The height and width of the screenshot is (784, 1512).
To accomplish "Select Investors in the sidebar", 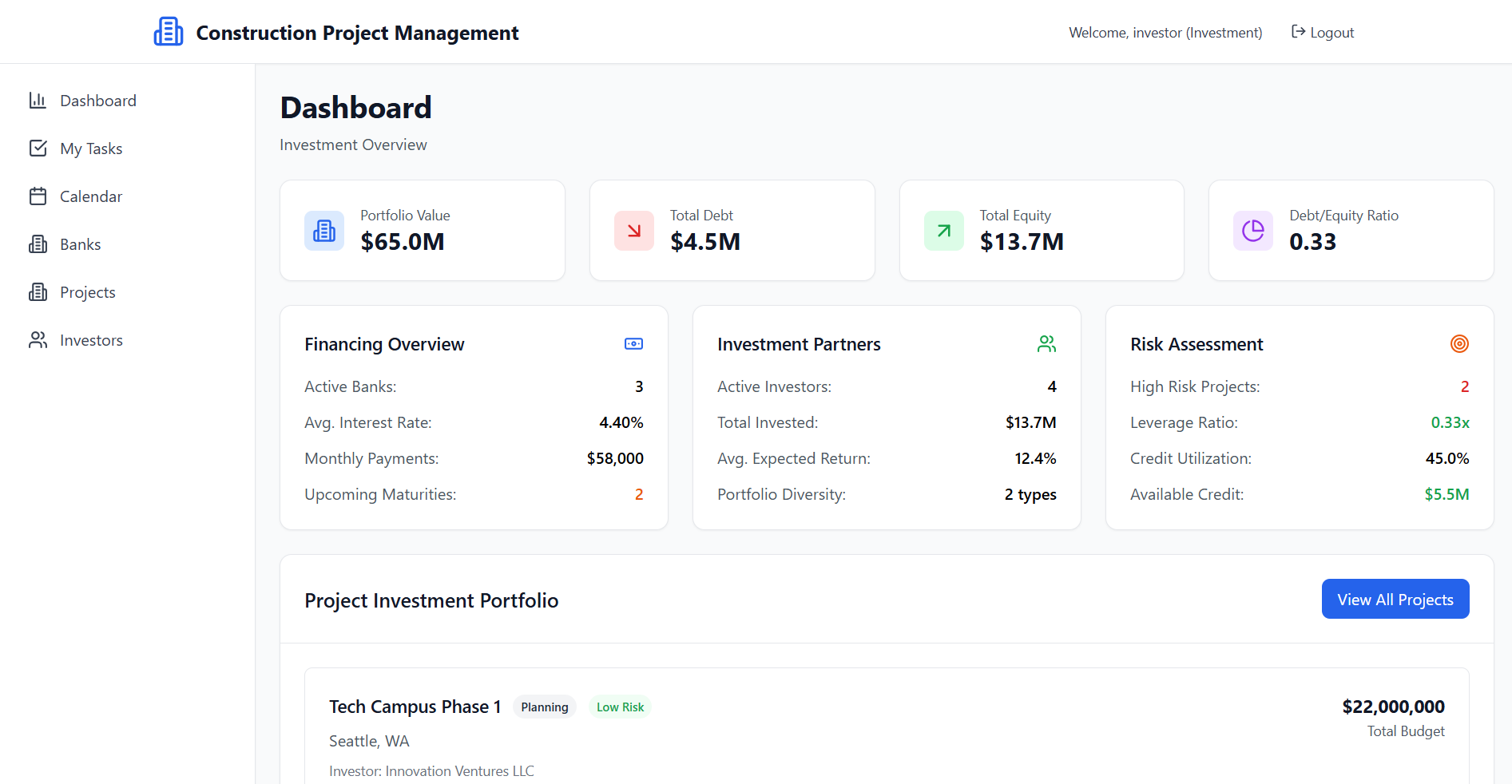I will click(91, 340).
